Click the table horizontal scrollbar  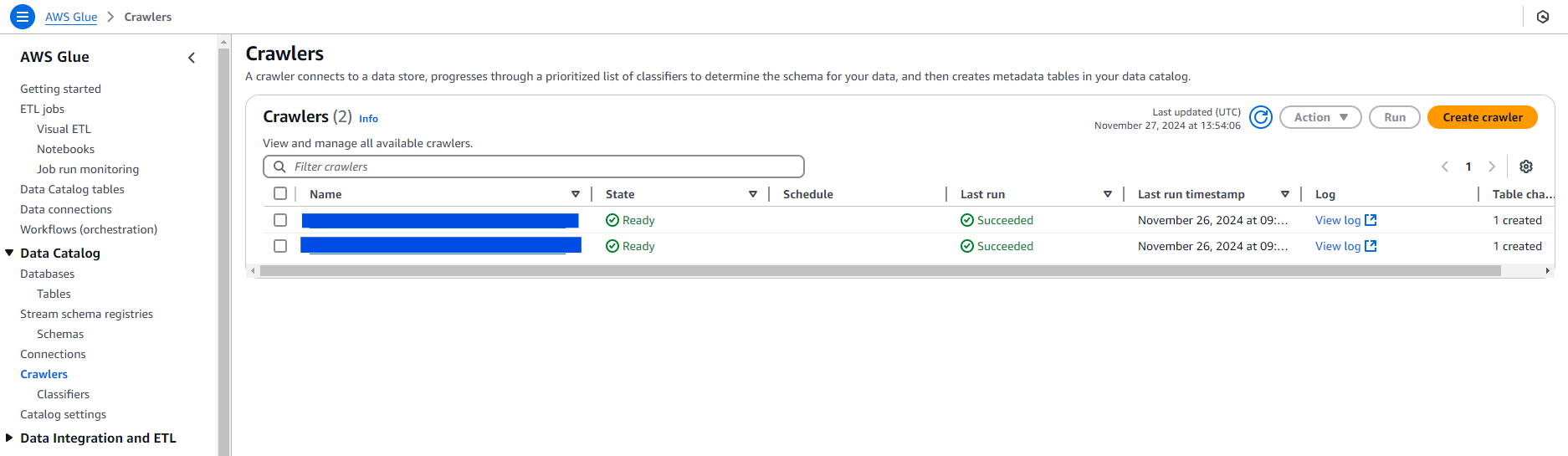(880, 270)
